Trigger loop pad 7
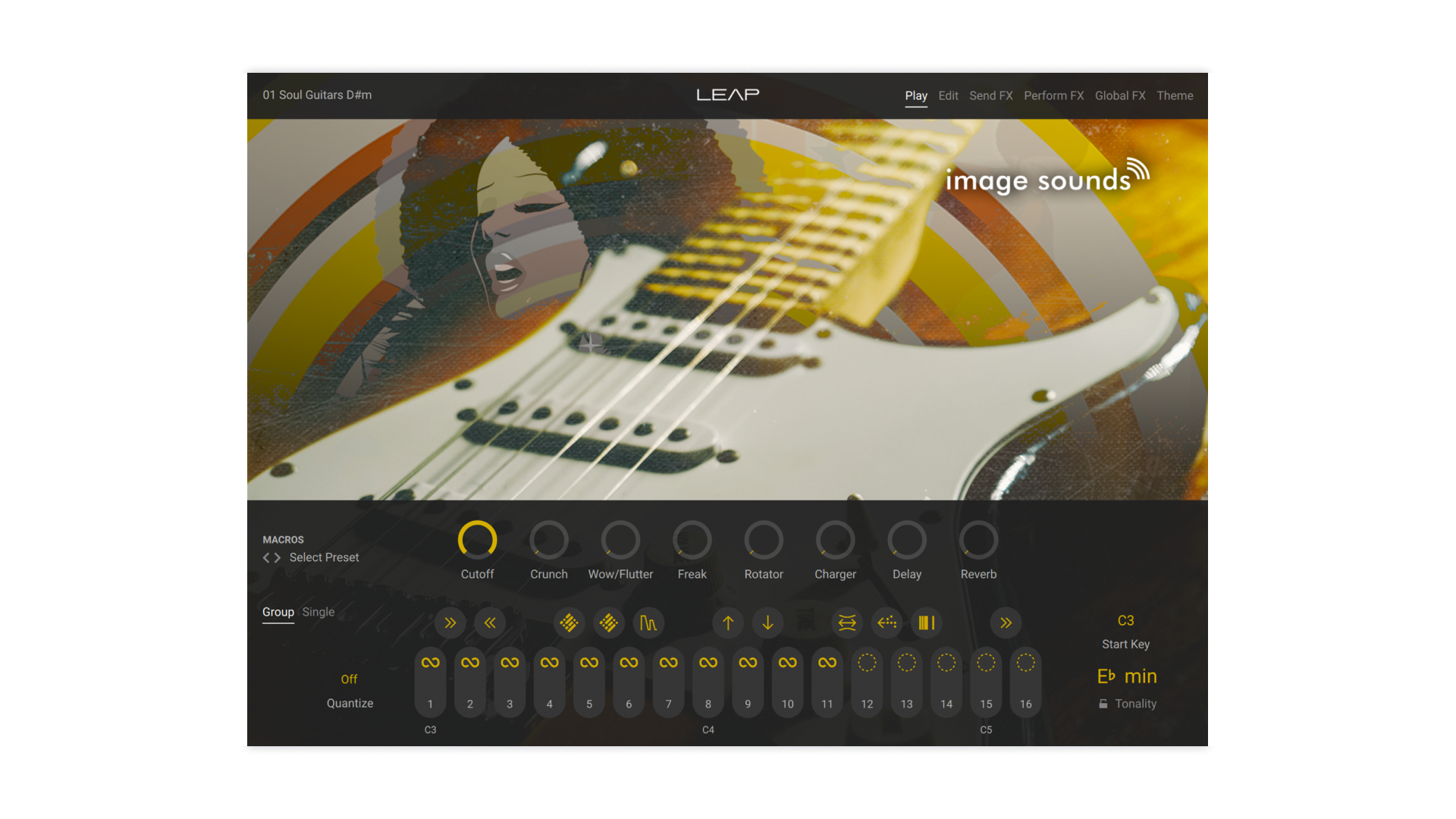The height and width of the screenshot is (819, 1456). click(x=668, y=682)
